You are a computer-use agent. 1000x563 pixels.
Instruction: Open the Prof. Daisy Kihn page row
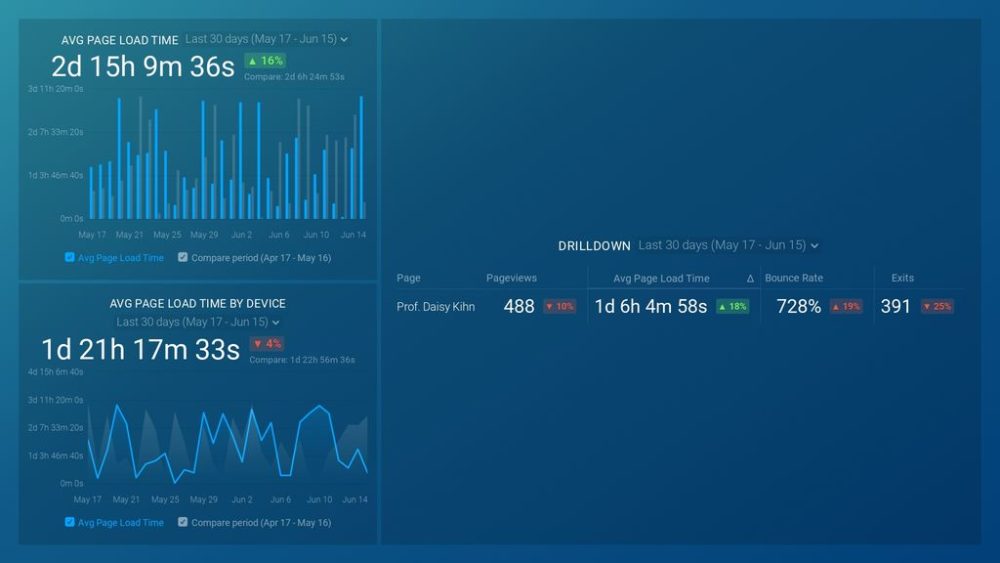(x=435, y=307)
